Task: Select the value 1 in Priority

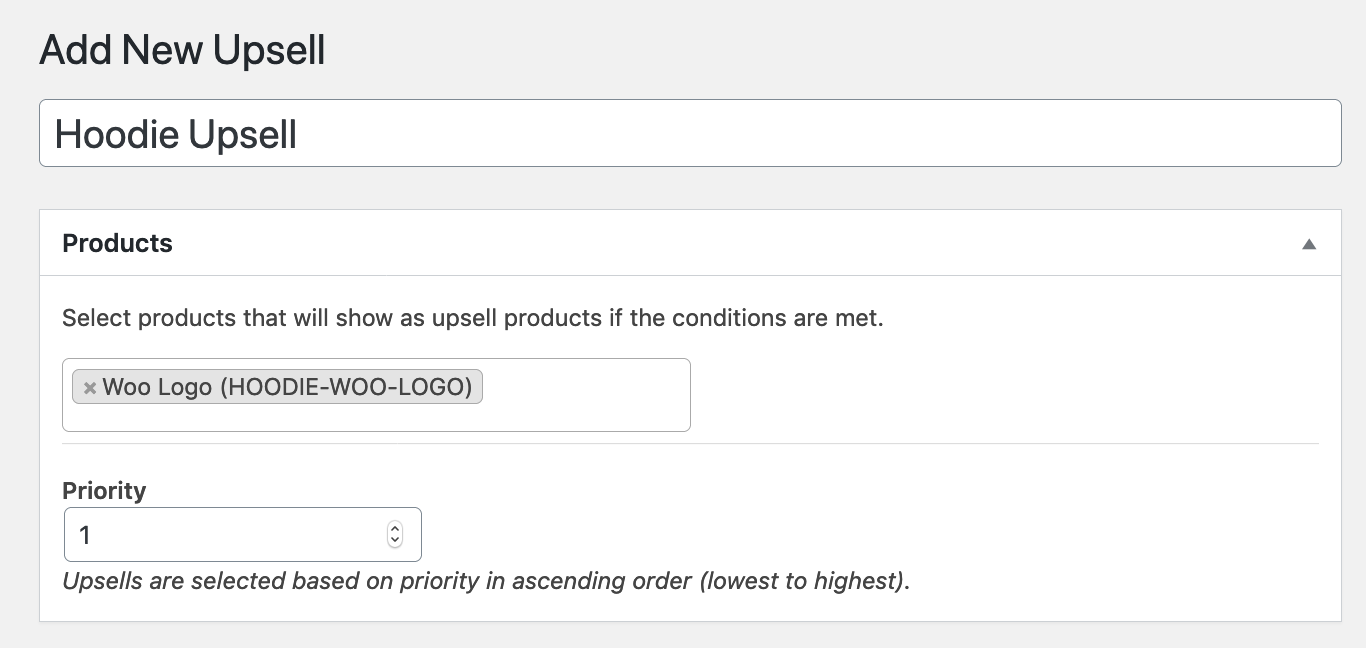Action: click(x=87, y=535)
